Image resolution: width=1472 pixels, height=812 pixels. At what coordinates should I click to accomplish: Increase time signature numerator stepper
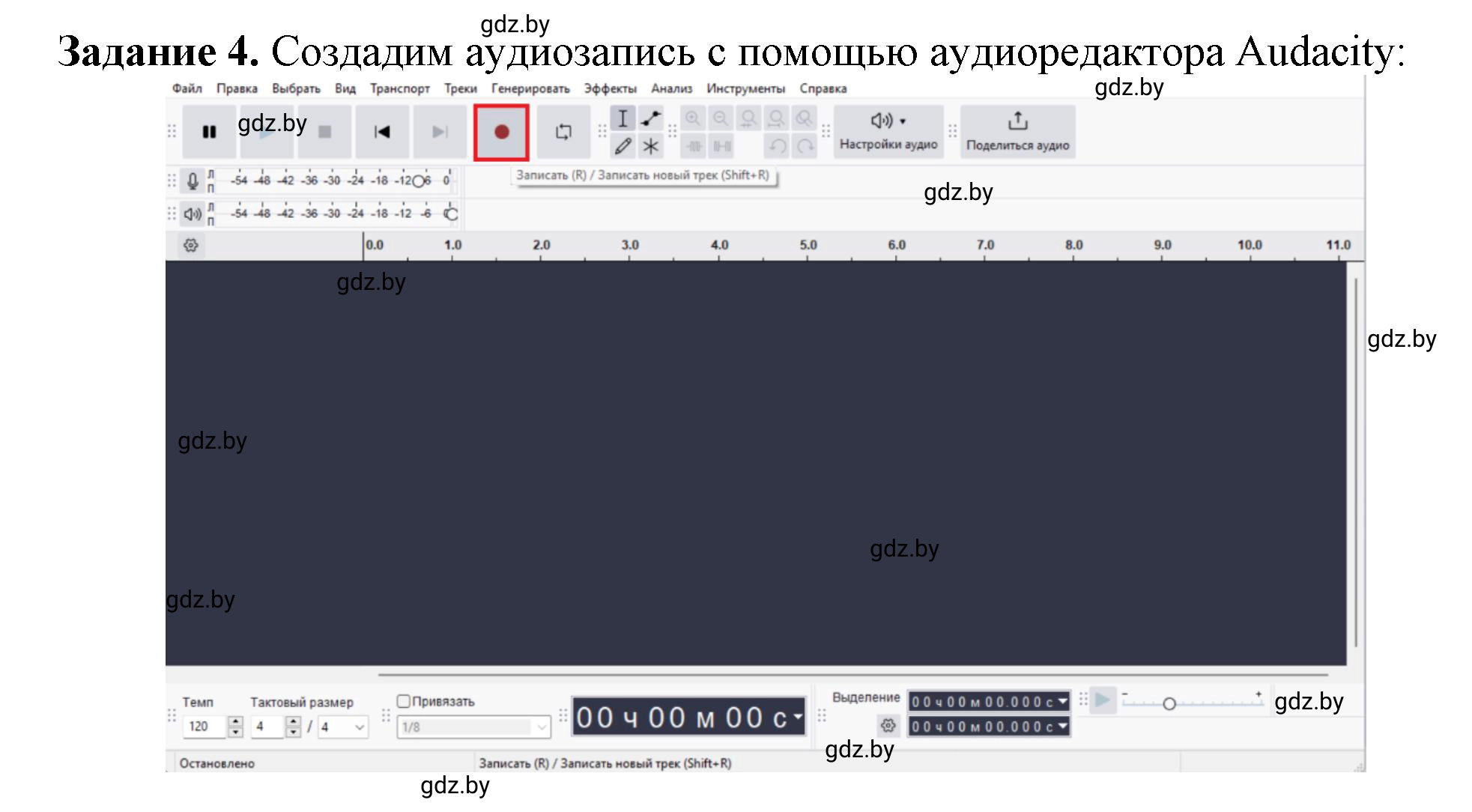pos(294,721)
